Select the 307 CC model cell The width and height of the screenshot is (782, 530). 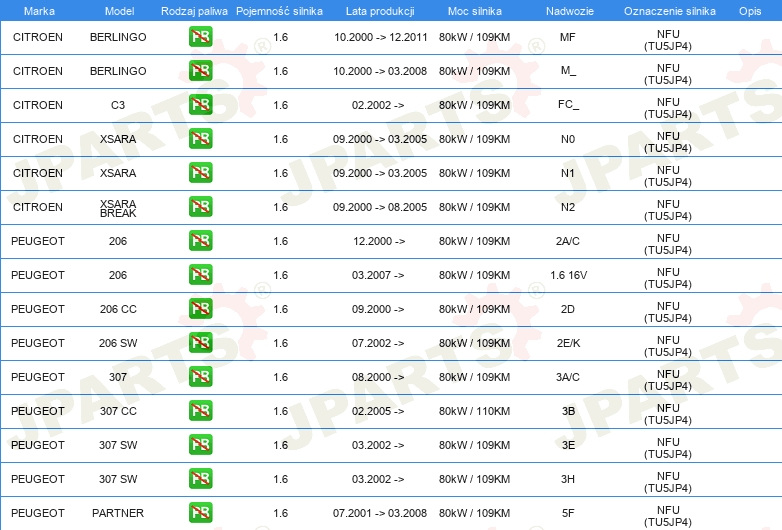pyautogui.click(x=118, y=411)
